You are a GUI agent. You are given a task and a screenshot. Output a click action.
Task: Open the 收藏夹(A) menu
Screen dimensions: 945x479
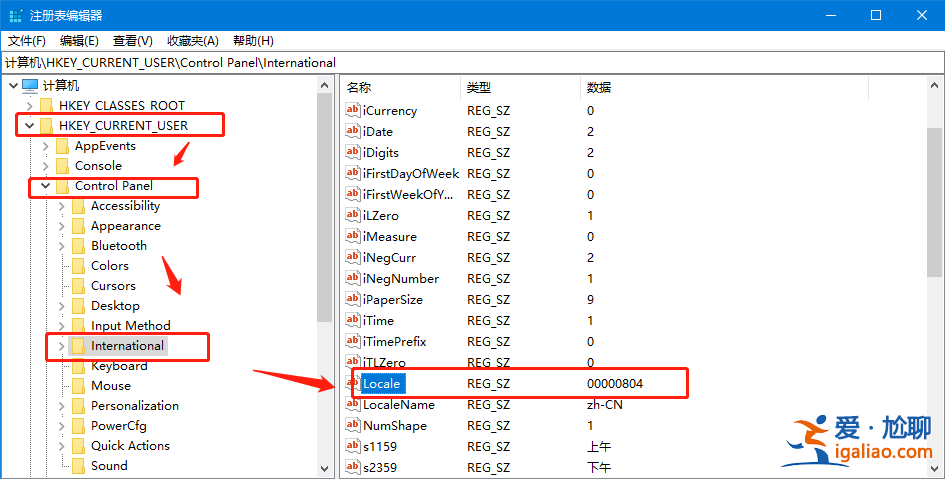pos(192,41)
